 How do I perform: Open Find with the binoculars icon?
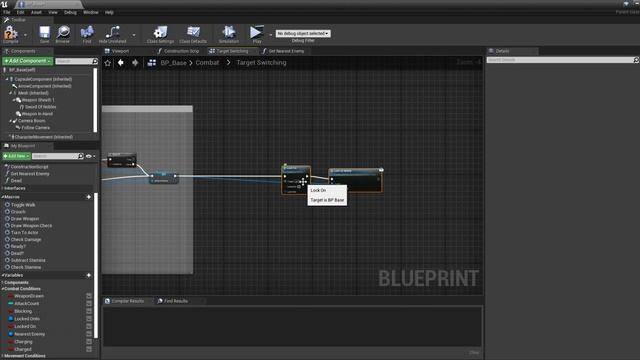pyautogui.click(x=87, y=33)
